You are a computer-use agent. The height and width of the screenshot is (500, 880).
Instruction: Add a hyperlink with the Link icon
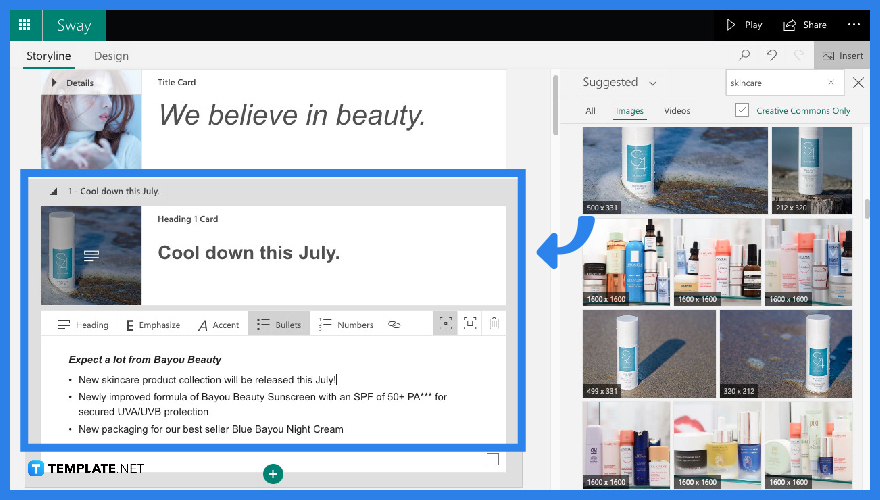394,324
